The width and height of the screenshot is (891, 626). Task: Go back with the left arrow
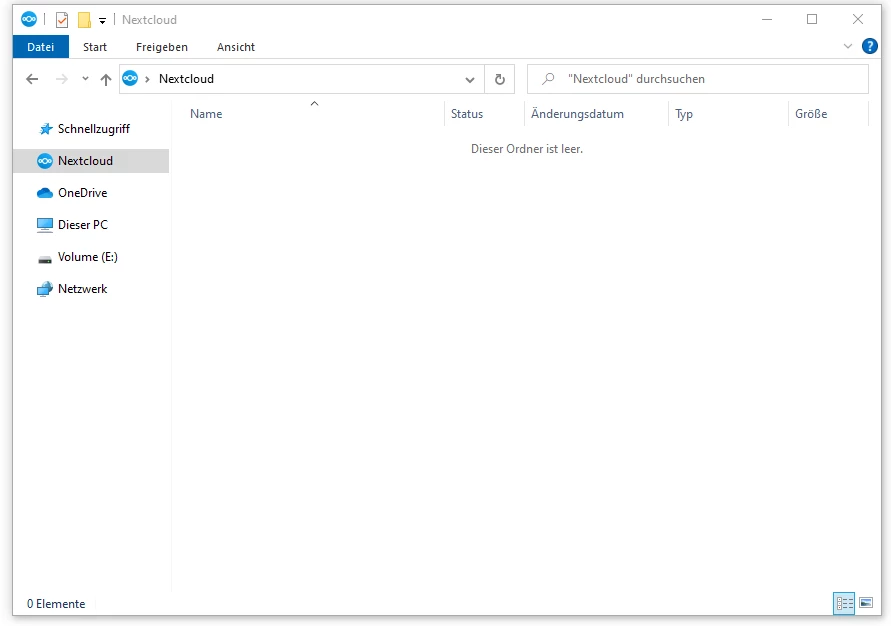[x=32, y=79]
